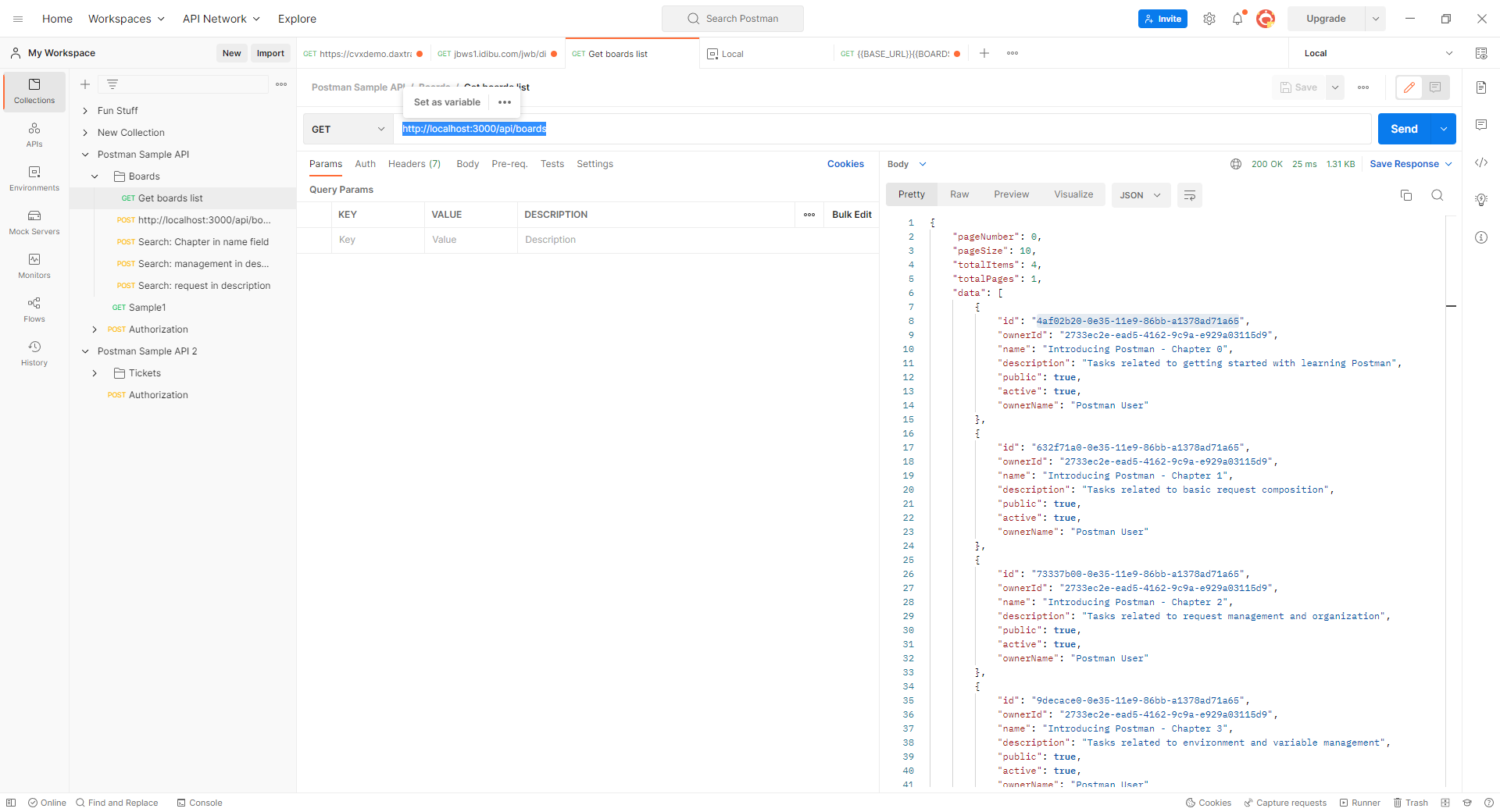The width and height of the screenshot is (1500, 812).
Task: Open the documentation icon in right sidebar
Action: 1481,87
